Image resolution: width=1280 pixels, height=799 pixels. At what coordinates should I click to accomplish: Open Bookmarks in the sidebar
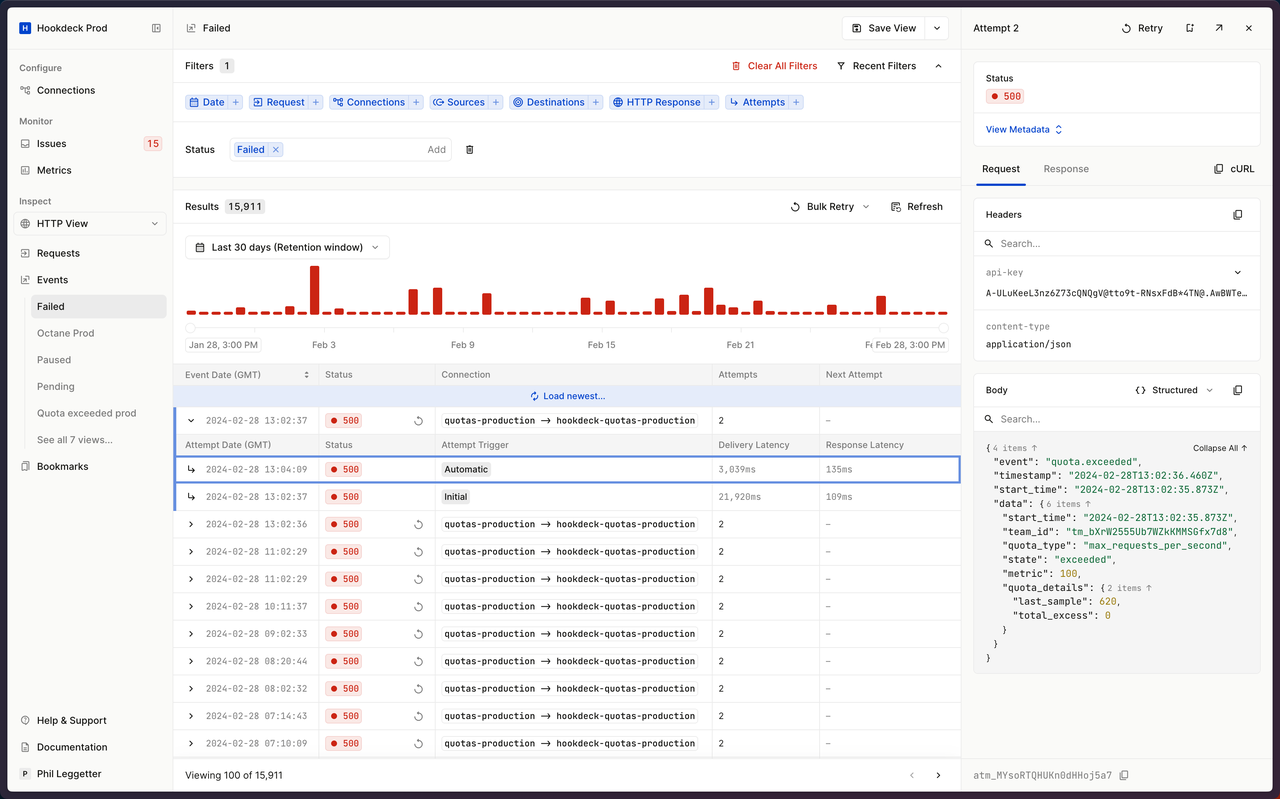[x=90, y=466]
